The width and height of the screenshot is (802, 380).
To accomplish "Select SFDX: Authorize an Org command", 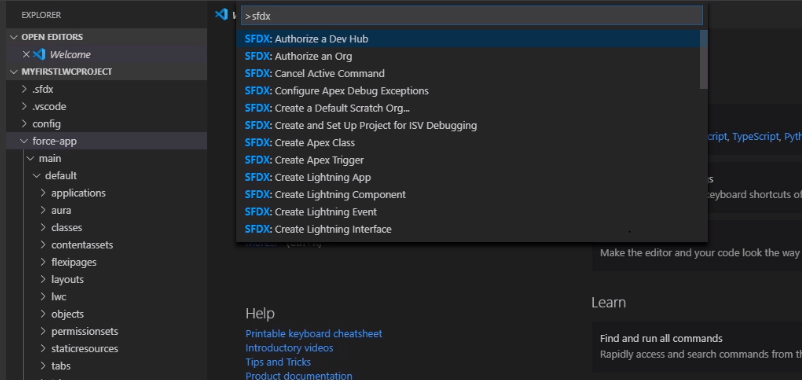I will tap(298, 56).
